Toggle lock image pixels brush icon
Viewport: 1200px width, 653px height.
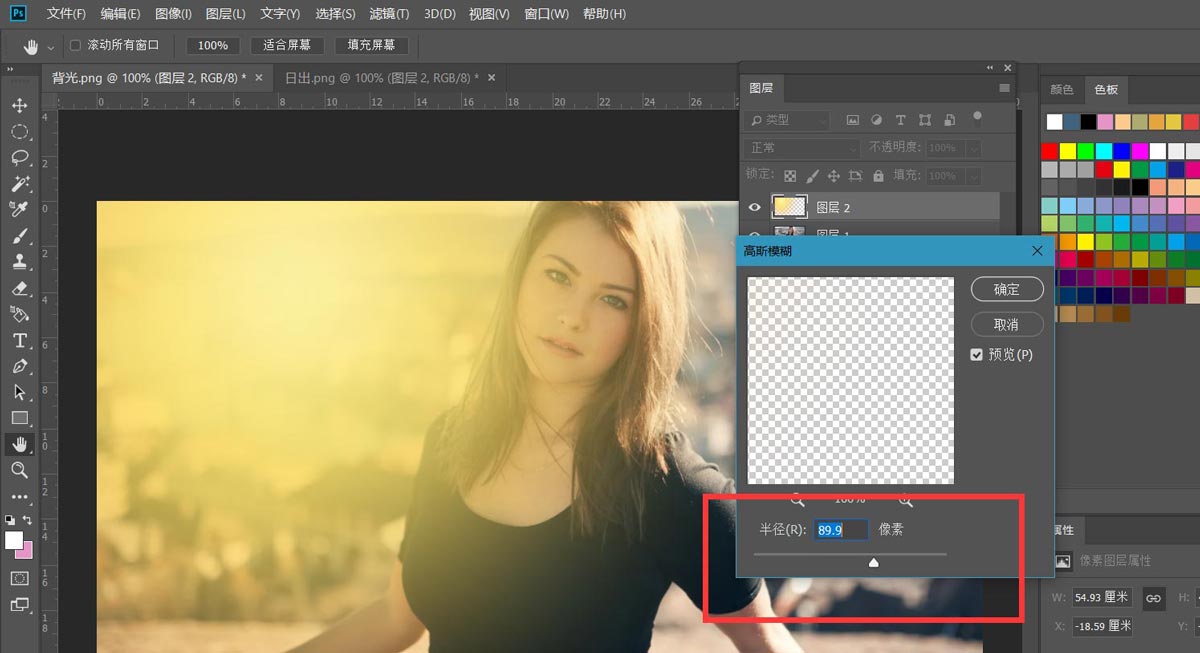pos(813,176)
